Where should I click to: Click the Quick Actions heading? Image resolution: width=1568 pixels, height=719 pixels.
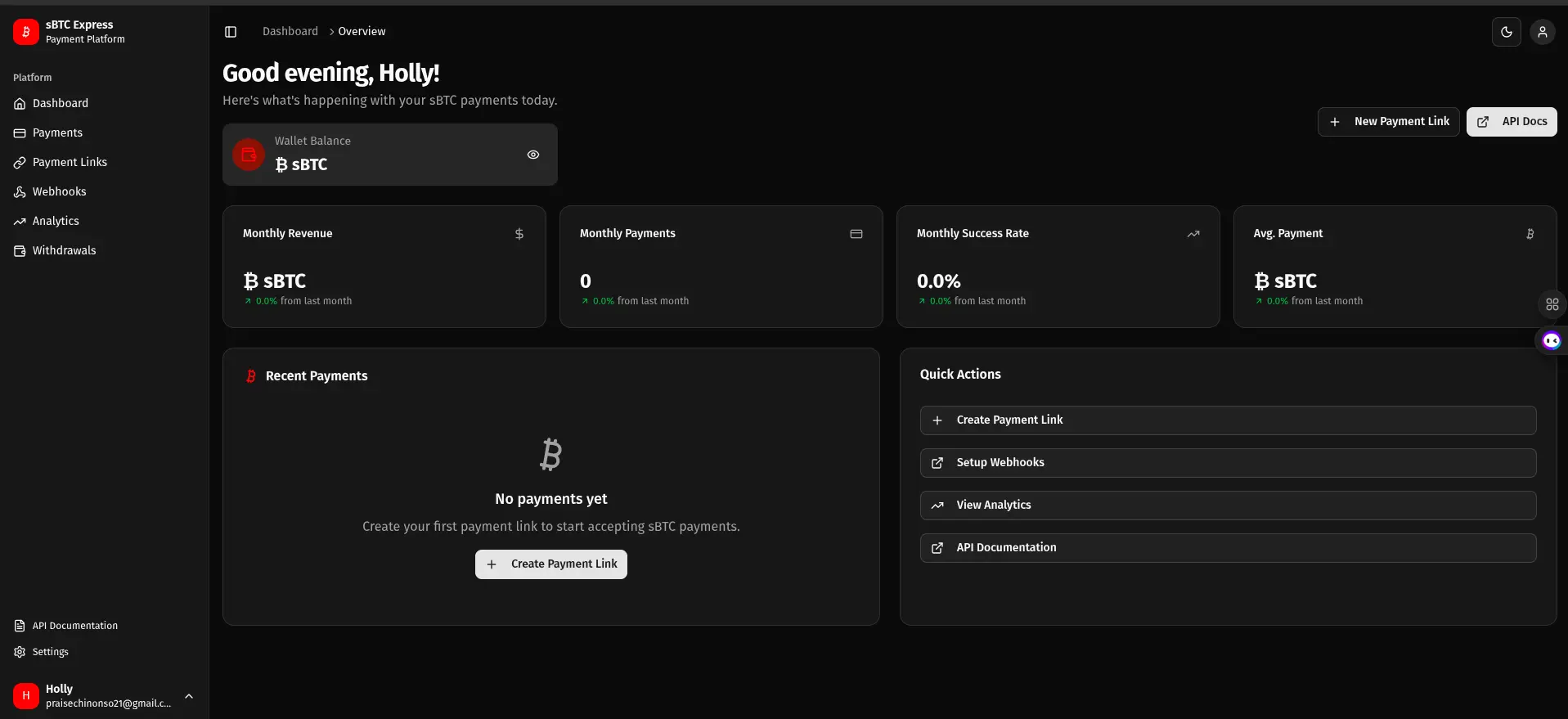click(960, 374)
